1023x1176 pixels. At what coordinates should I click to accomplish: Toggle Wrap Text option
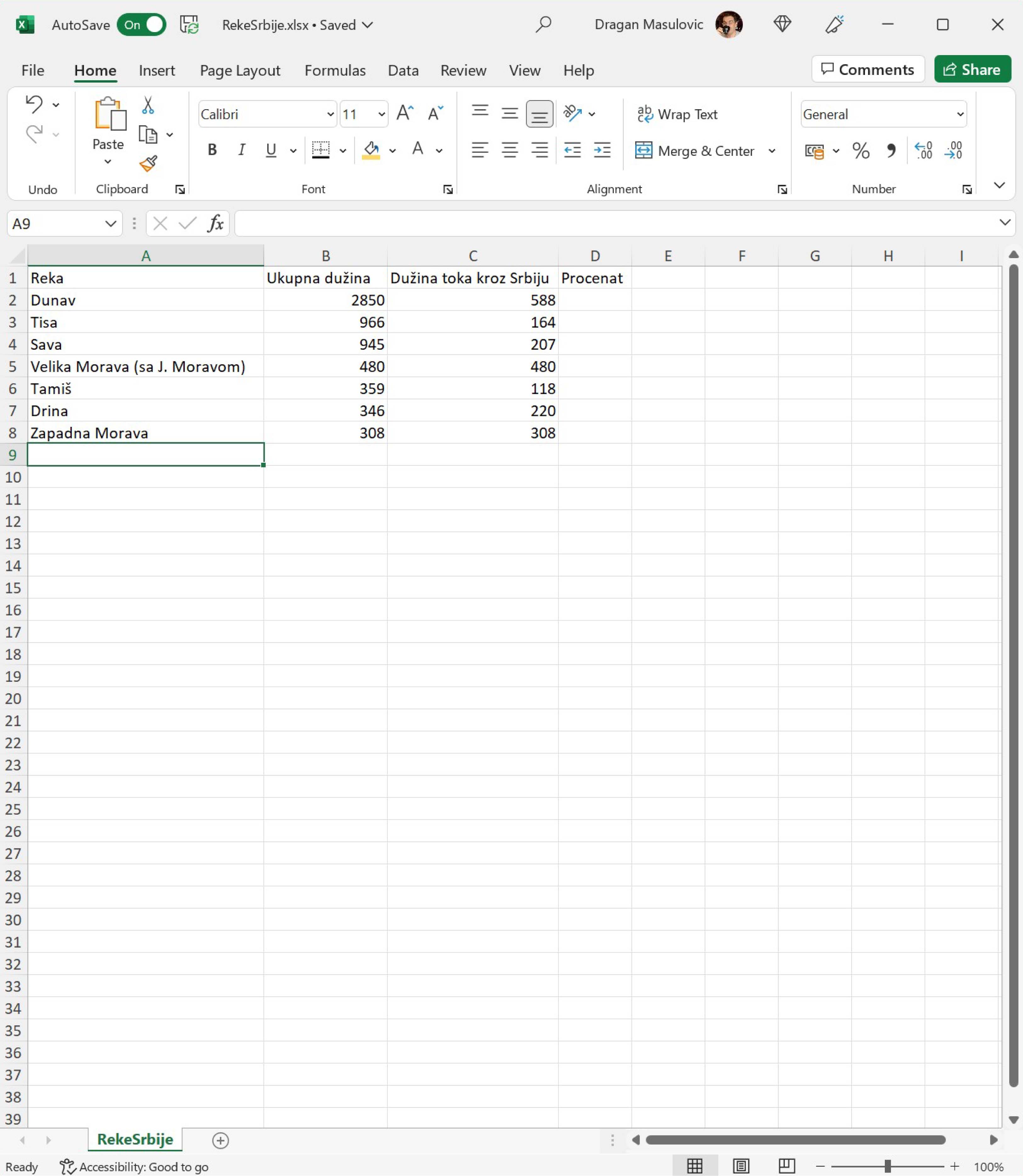tap(677, 114)
